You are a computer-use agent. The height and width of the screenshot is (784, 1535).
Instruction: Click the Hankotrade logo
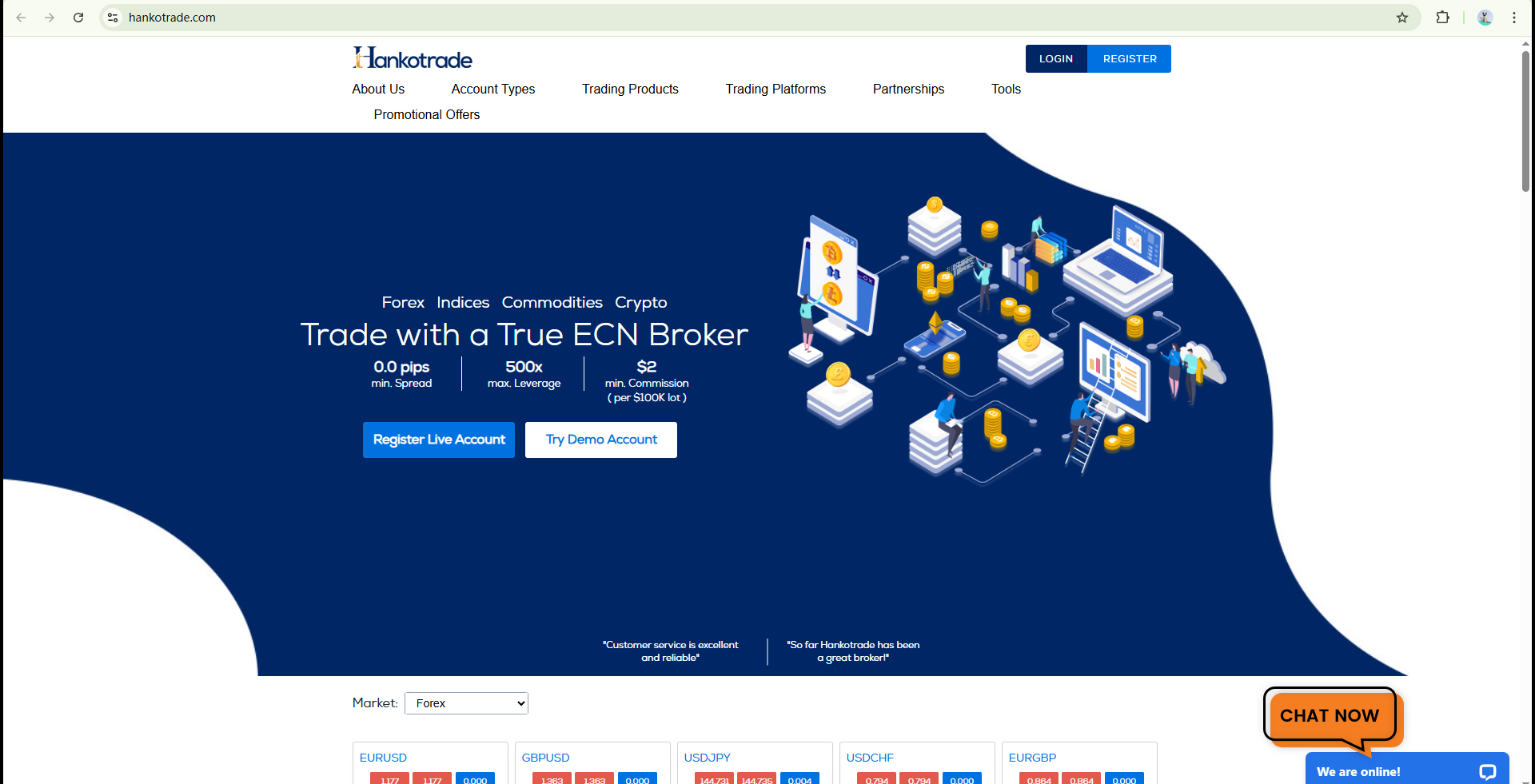pos(413,58)
